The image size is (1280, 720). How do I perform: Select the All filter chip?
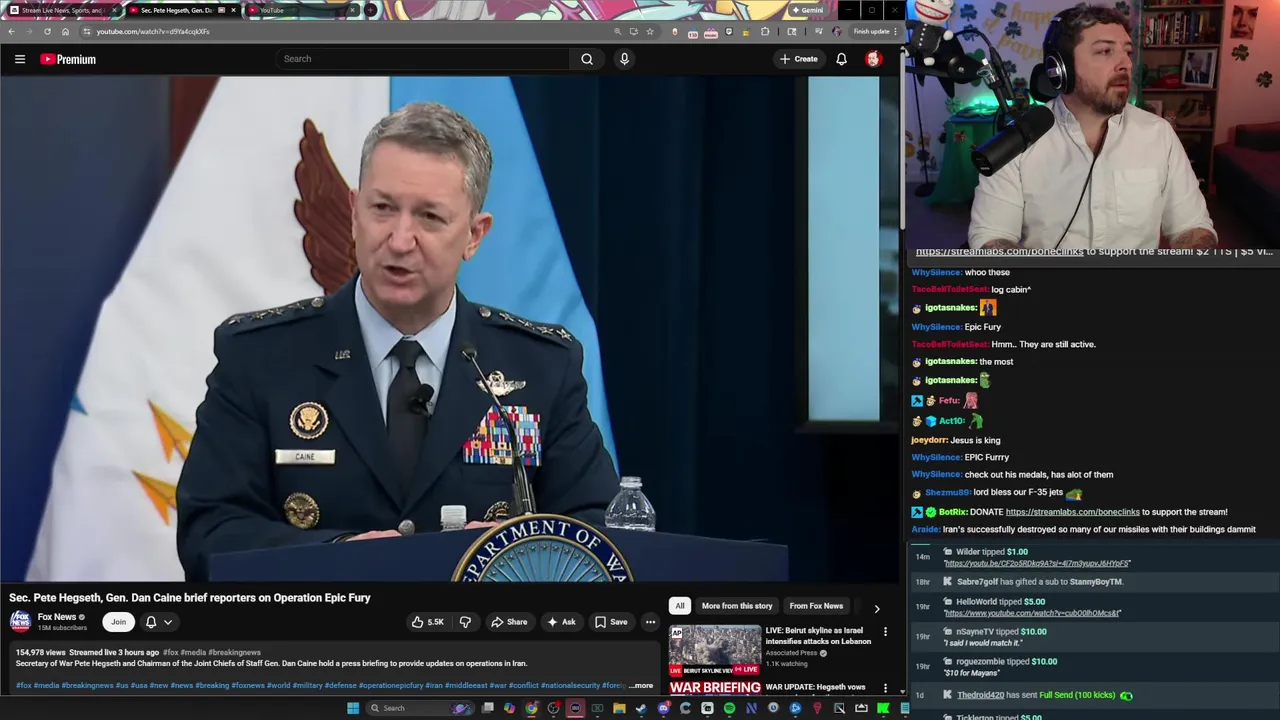(x=680, y=606)
